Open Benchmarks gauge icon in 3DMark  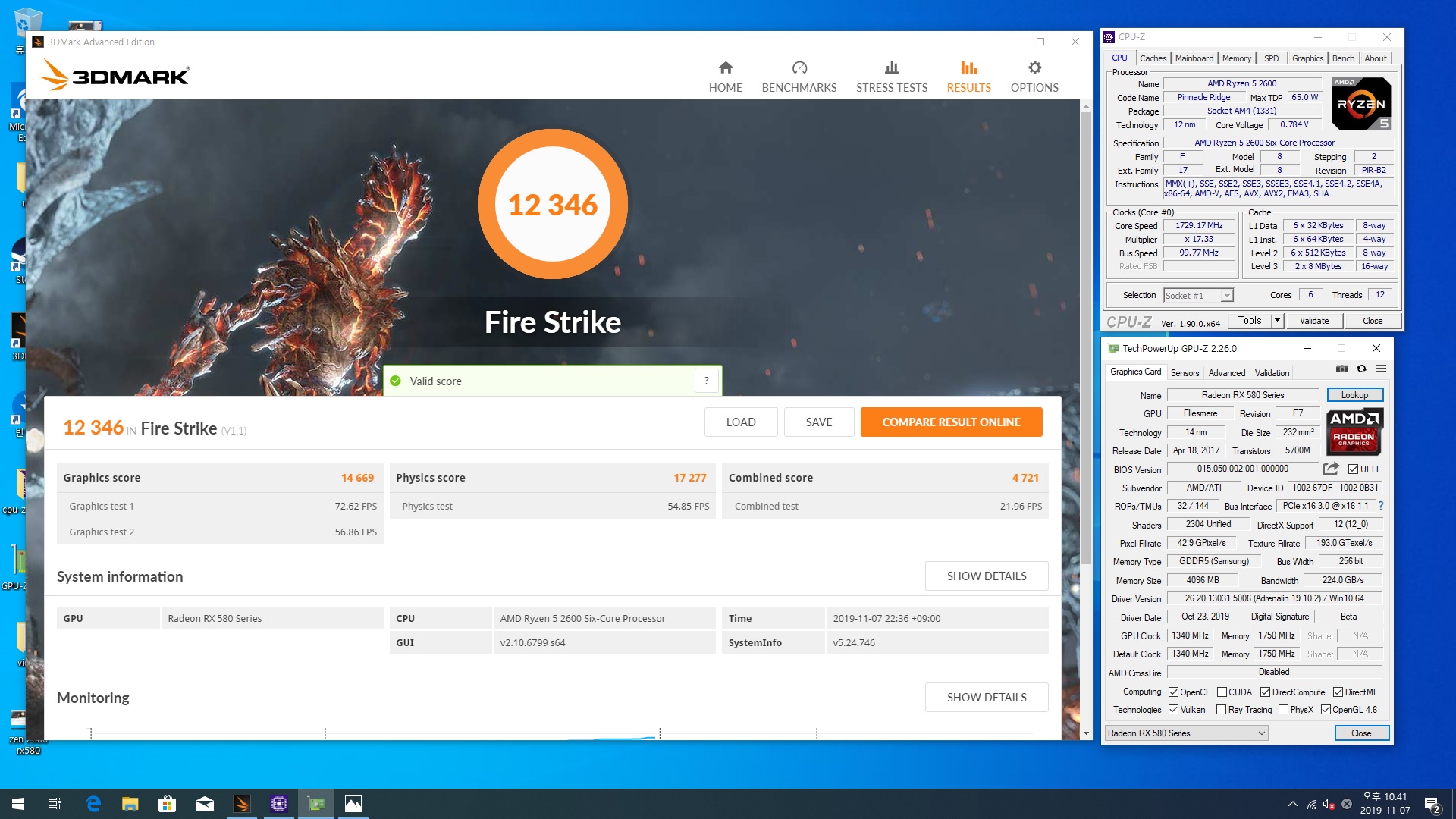tap(799, 67)
